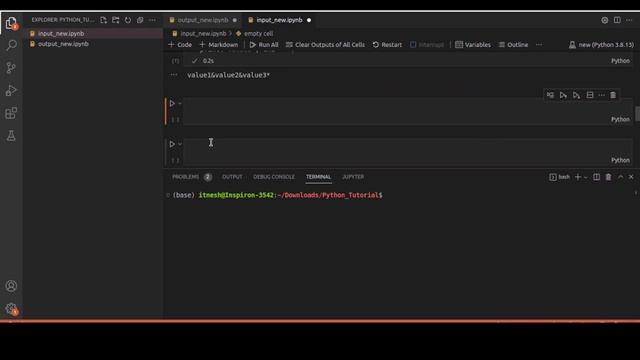Open the Output panel tab
Screen dimensions: 640x360
[x=232, y=177]
